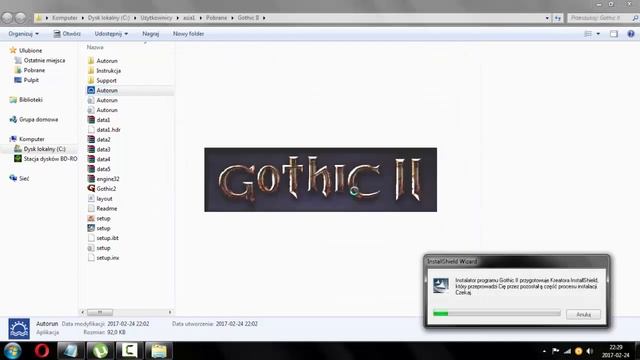
Task: Click the InstallShield Wizard title bar
Action: [x=517, y=261]
